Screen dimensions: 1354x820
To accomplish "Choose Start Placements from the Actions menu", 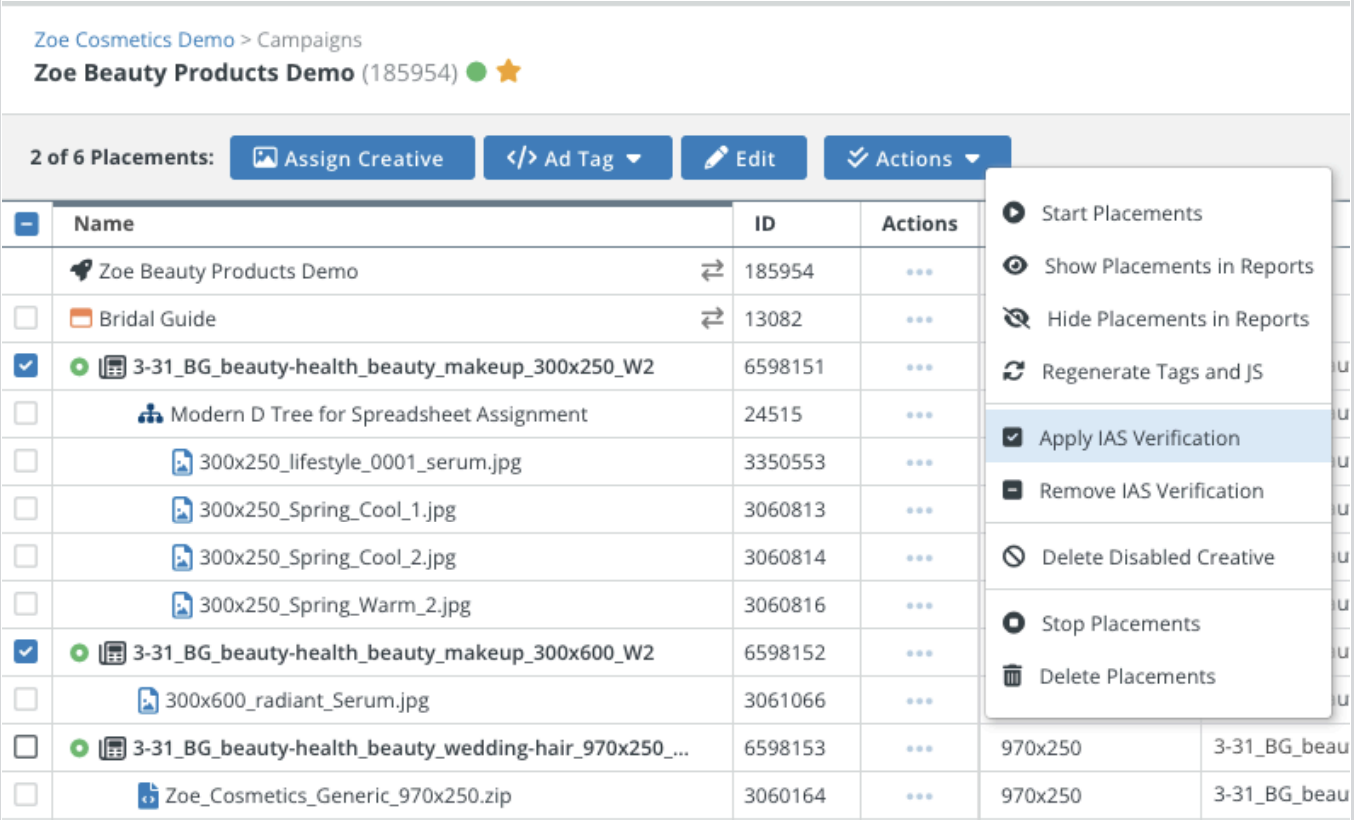I will [x=1158, y=213].
